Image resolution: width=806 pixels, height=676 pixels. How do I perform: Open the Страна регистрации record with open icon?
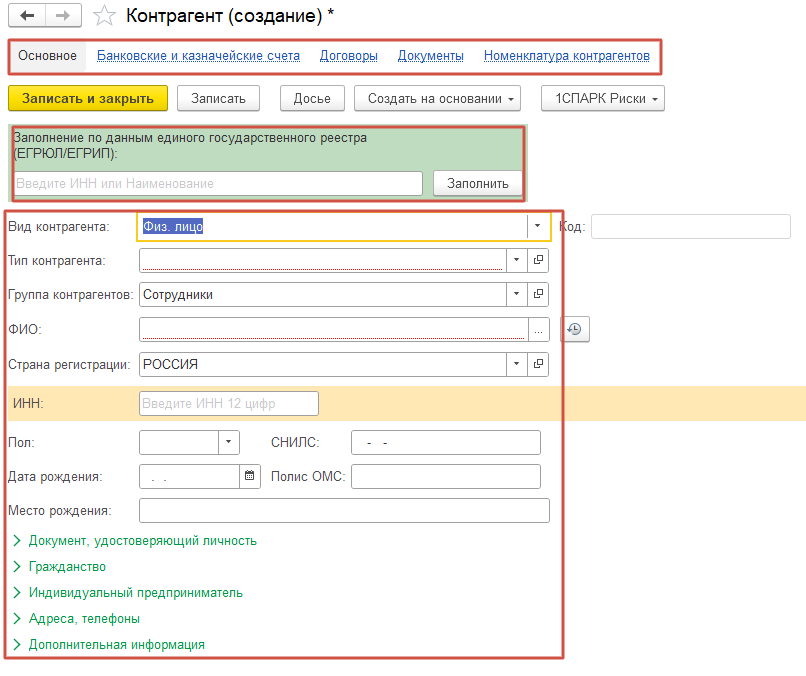point(538,364)
